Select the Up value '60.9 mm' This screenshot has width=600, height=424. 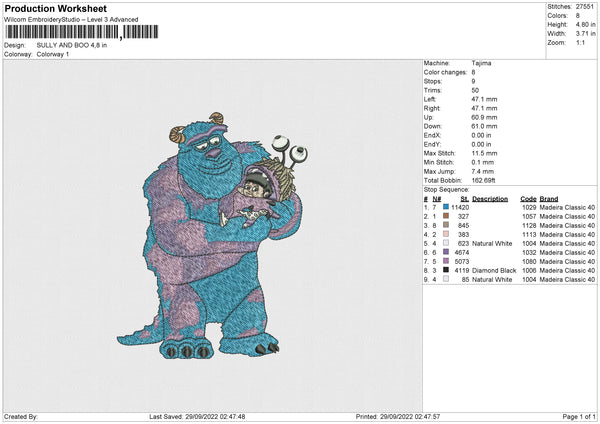pos(484,117)
